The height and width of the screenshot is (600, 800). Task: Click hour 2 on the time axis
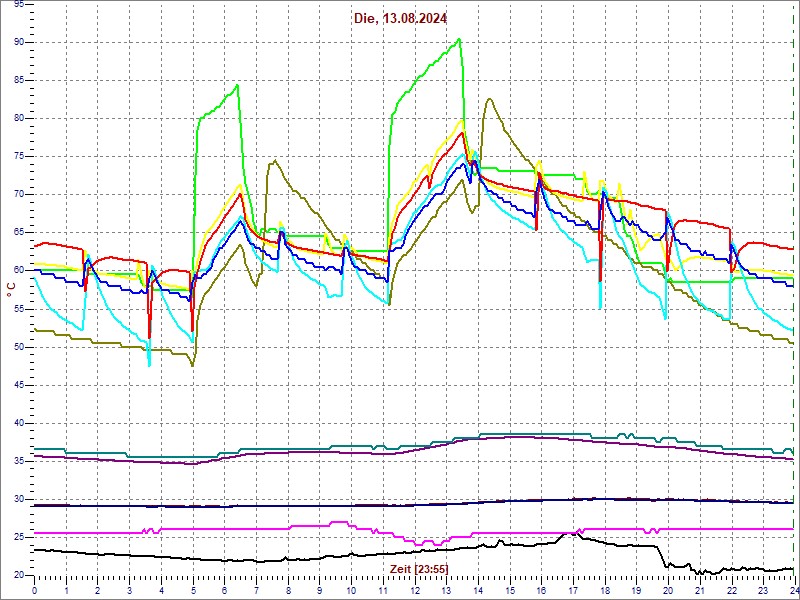pyautogui.click(x=98, y=590)
